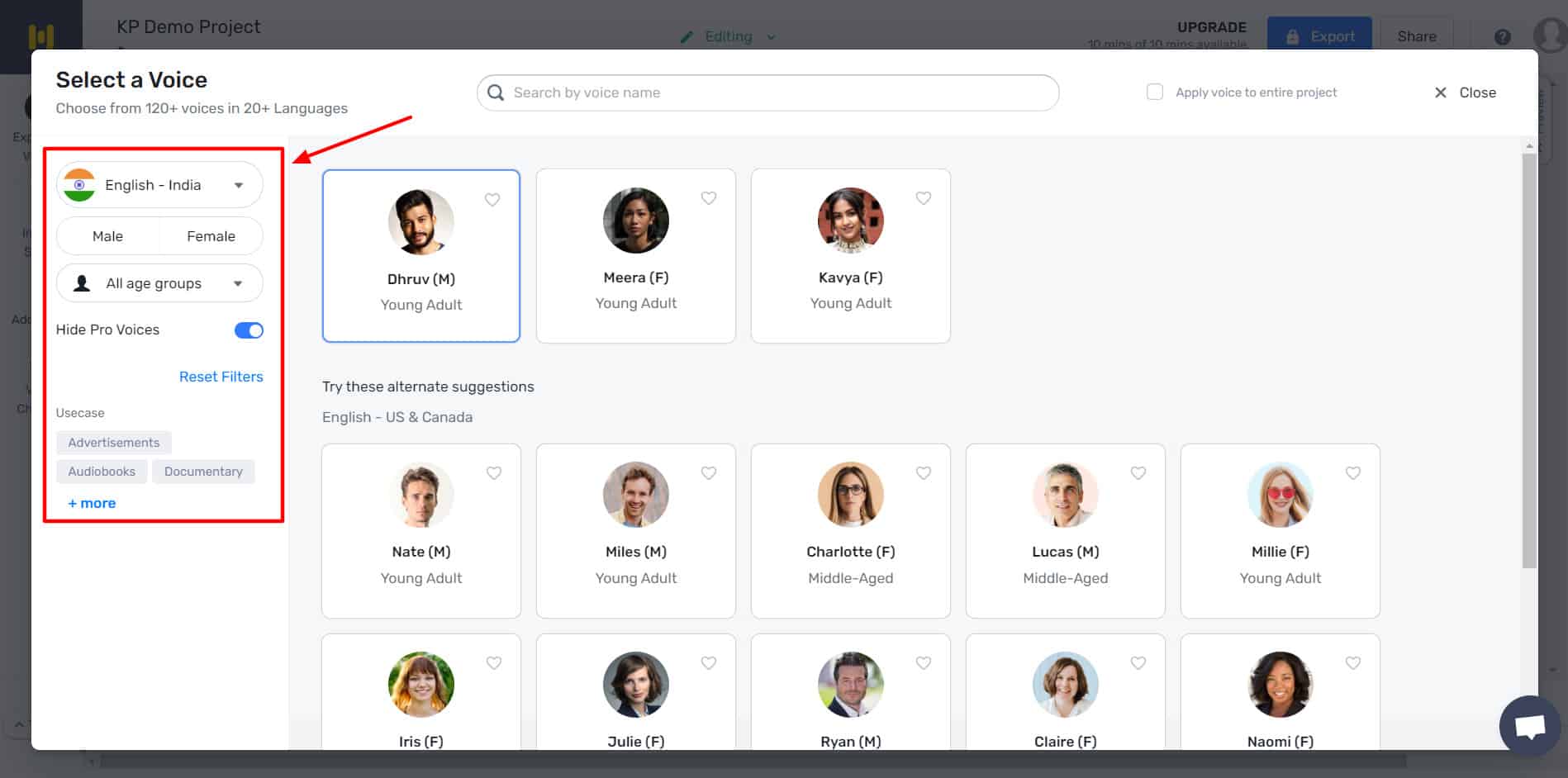Expand more usecase tags
Viewport: 1568px width, 778px height.
[x=92, y=503]
